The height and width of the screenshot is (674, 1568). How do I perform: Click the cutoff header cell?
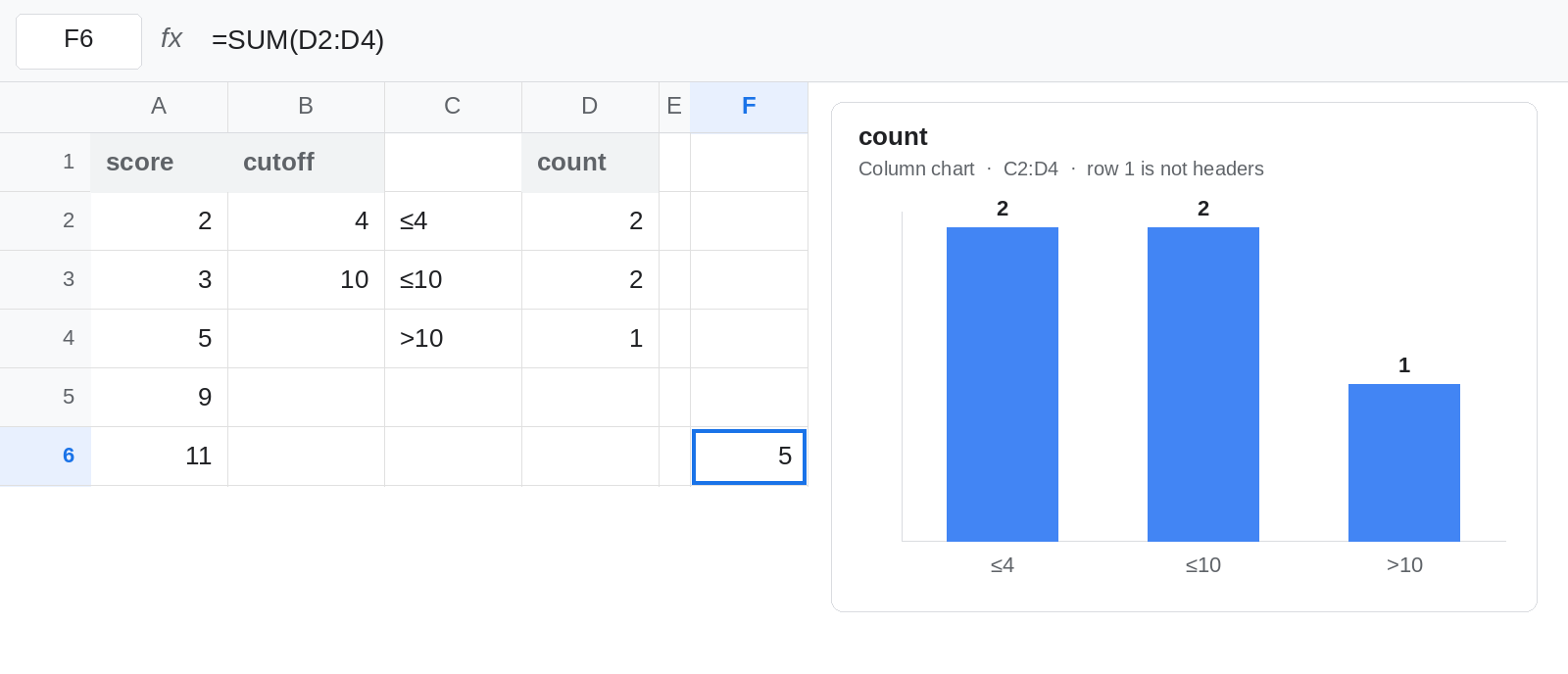tap(306, 162)
